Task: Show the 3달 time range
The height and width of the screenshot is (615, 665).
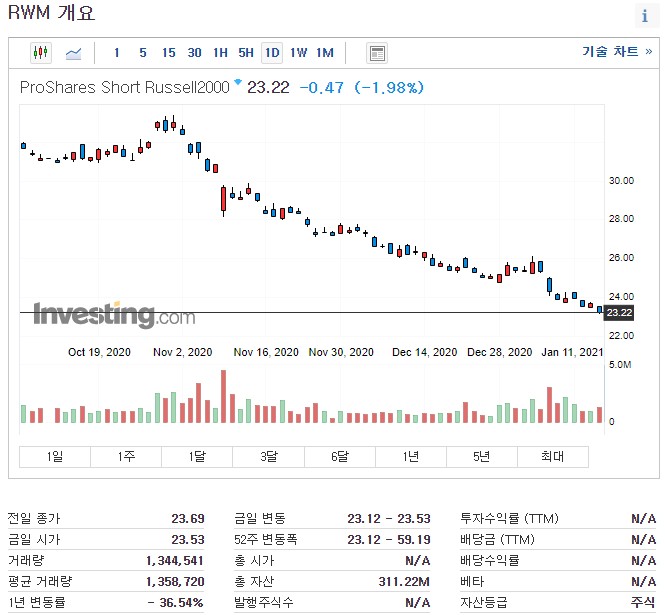Action: (268, 456)
